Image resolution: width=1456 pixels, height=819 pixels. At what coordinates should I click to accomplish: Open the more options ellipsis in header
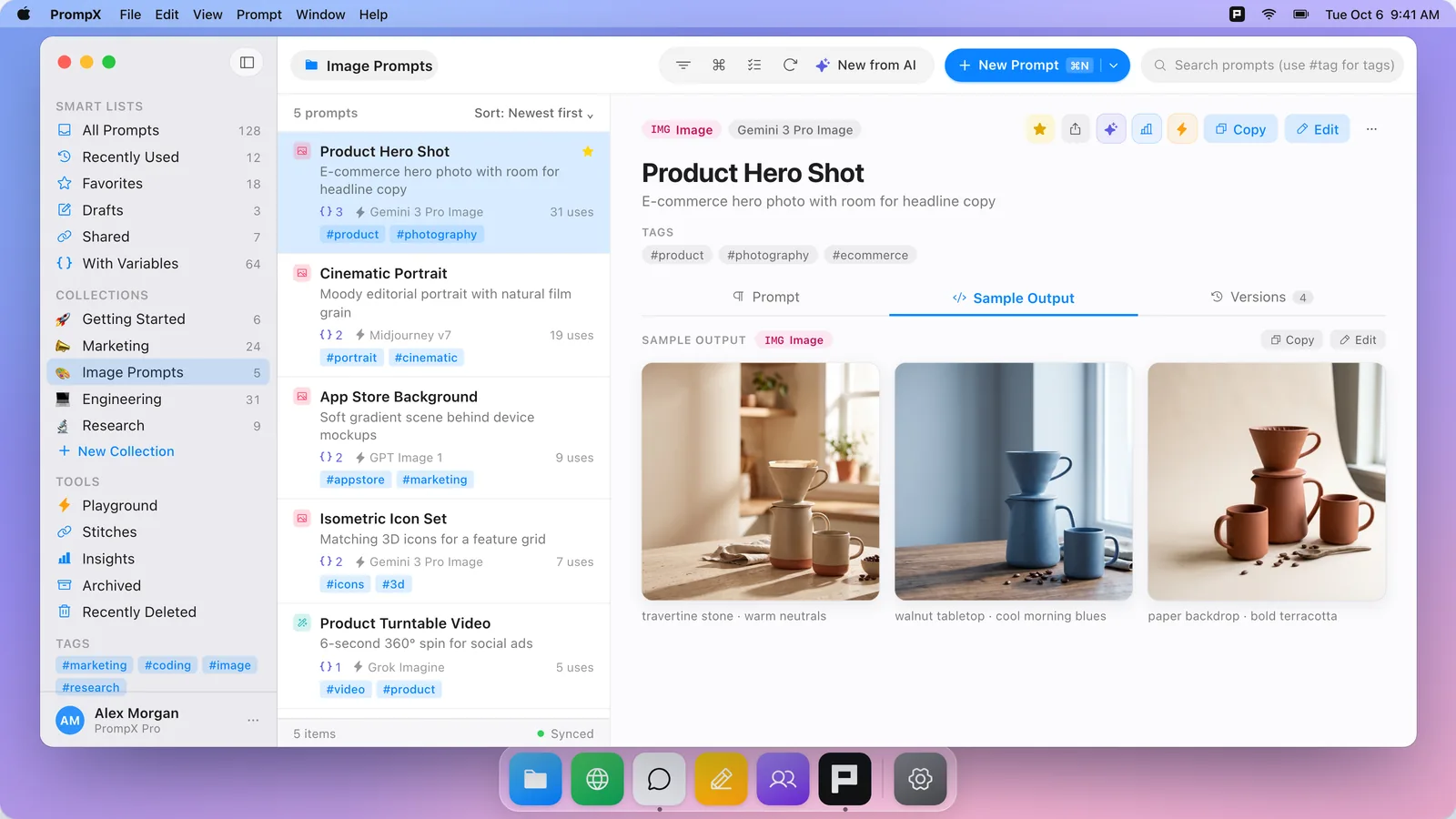click(x=1371, y=129)
